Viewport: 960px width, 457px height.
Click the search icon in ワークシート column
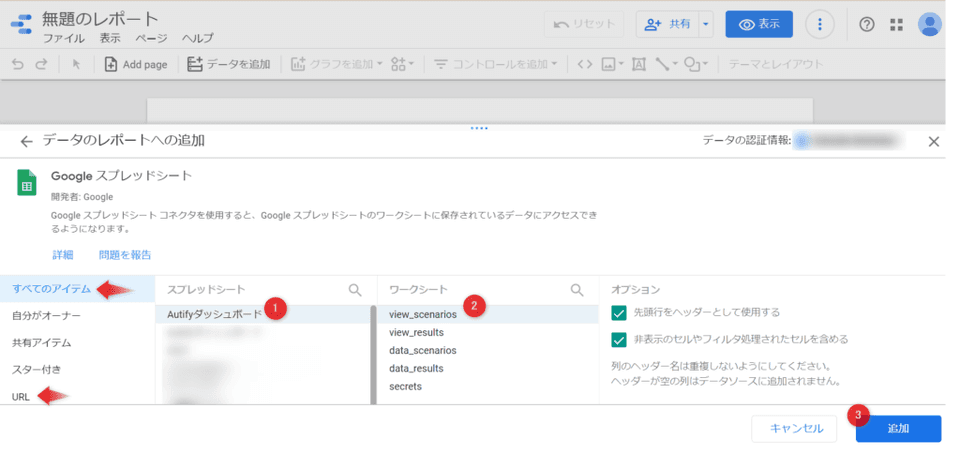coord(577,290)
